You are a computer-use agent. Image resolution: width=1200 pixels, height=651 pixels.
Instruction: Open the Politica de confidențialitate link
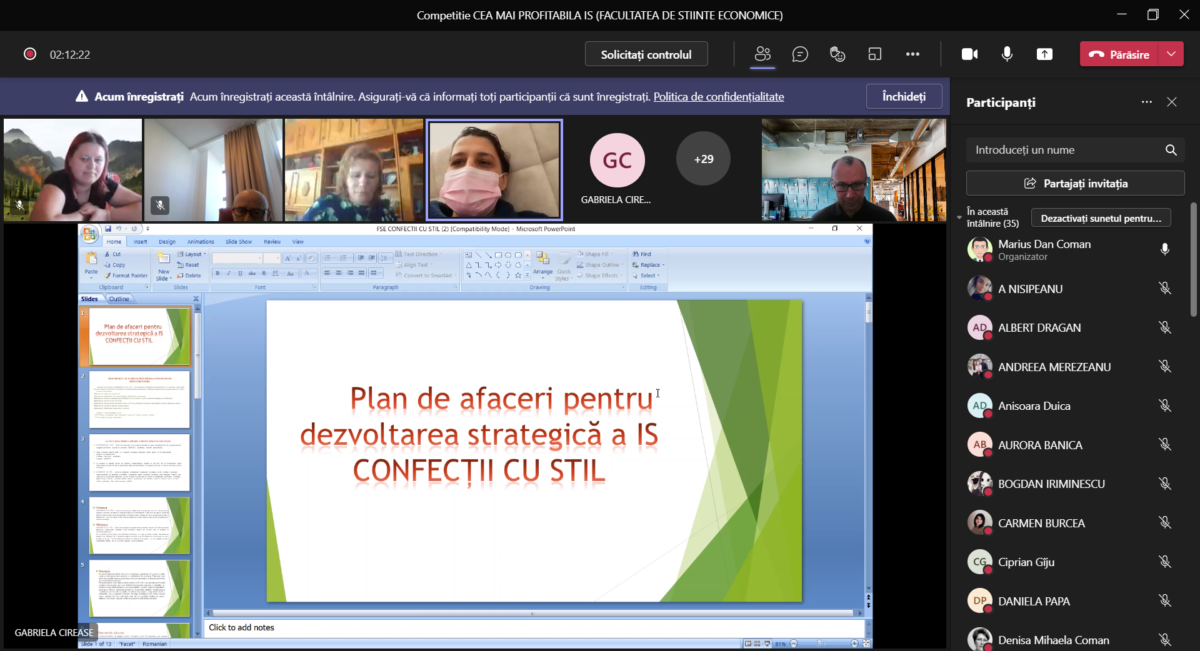[x=718, y=97]
